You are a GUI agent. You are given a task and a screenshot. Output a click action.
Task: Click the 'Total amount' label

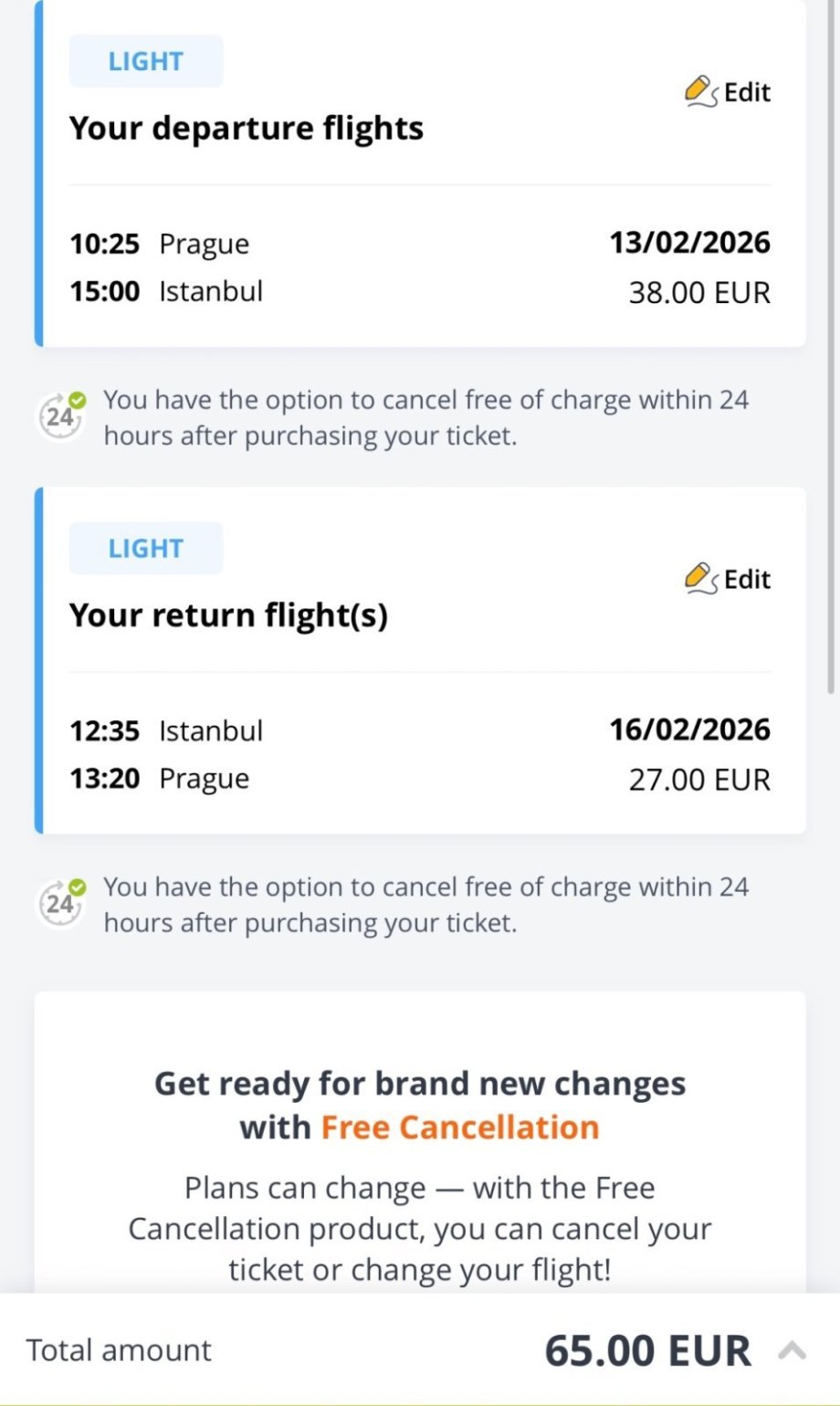tap(119, 1350)
